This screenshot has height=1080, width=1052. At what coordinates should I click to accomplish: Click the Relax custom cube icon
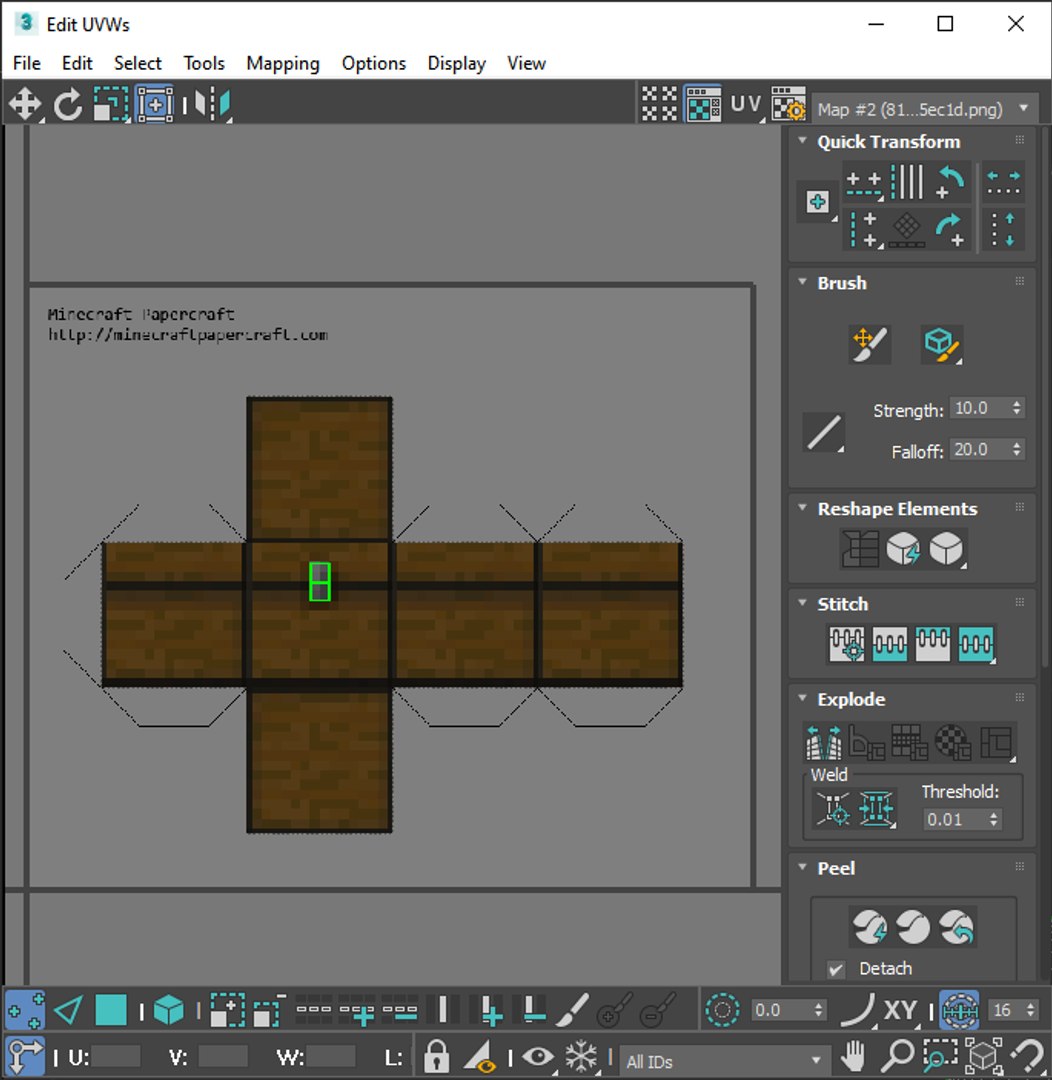click(x=946, y=549)
